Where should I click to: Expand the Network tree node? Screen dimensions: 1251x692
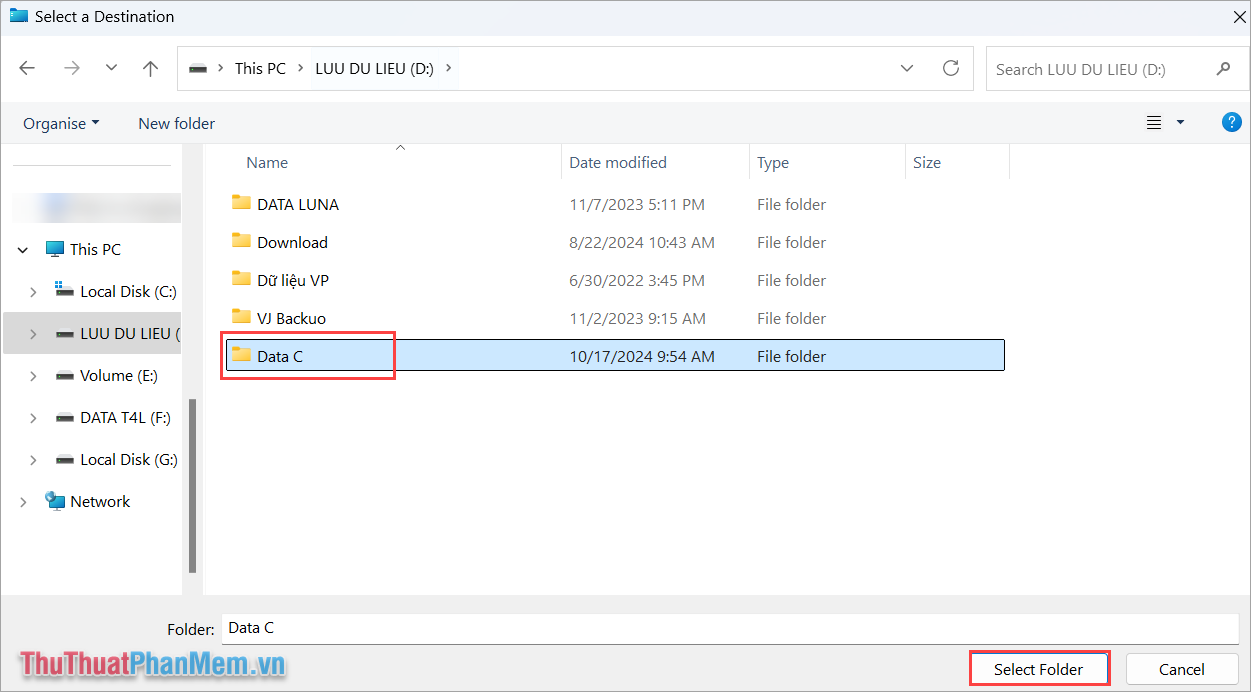[23, 502]
